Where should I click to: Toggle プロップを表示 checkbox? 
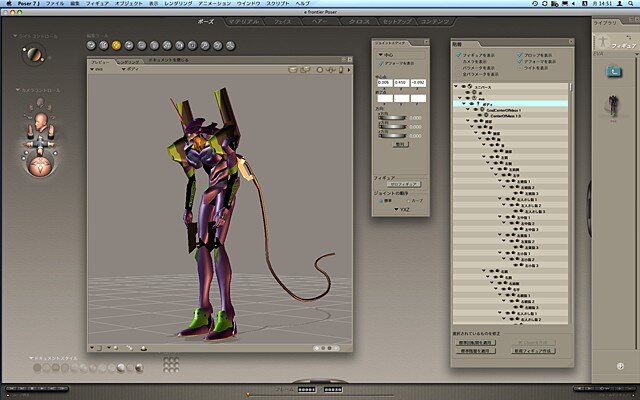[520, 55]
